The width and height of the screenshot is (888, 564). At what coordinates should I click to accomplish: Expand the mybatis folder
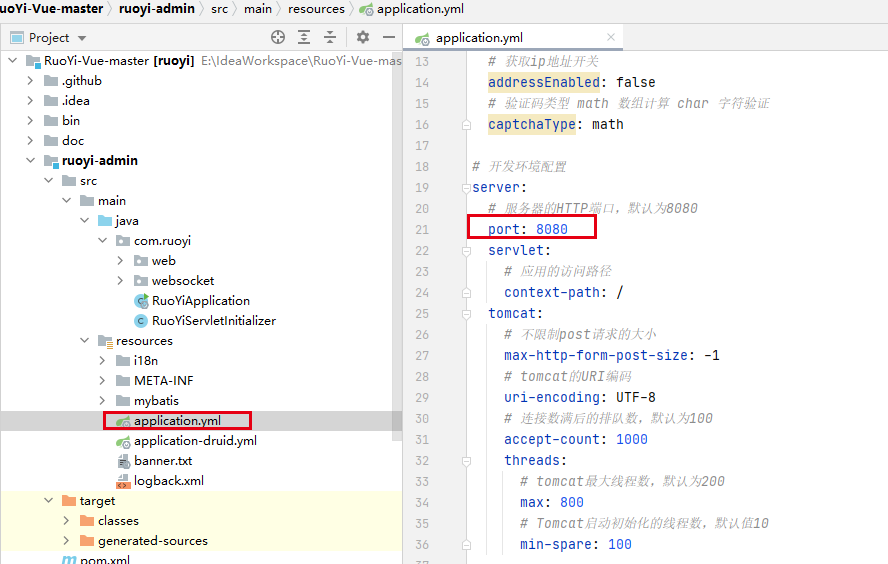(103, 401)
